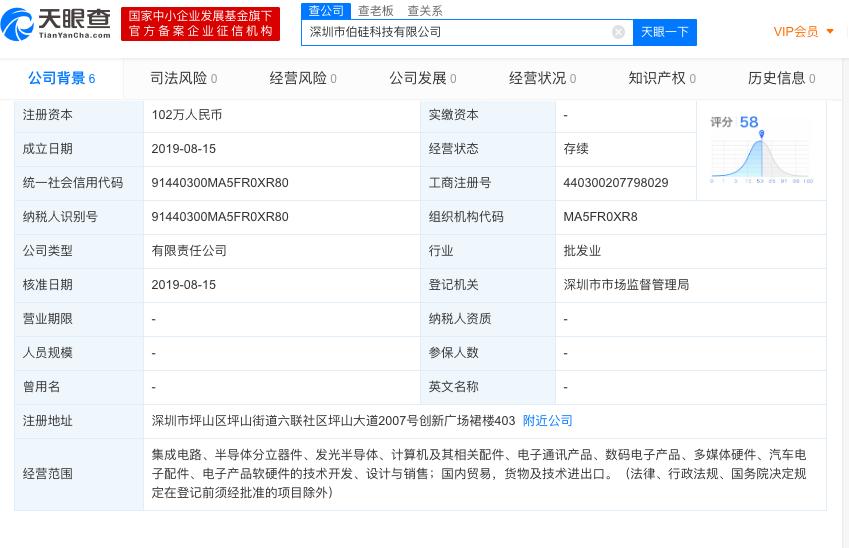This screenshot has height=548, width=849.
Task: Click the 曾用名 label cell
Action: [x=79, y=387]
